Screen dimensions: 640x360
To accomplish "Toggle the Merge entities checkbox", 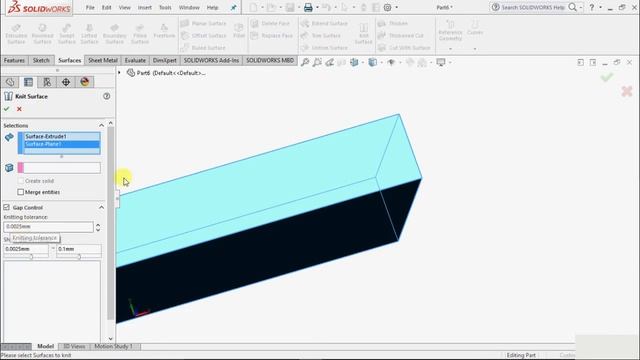I will 20,192.
